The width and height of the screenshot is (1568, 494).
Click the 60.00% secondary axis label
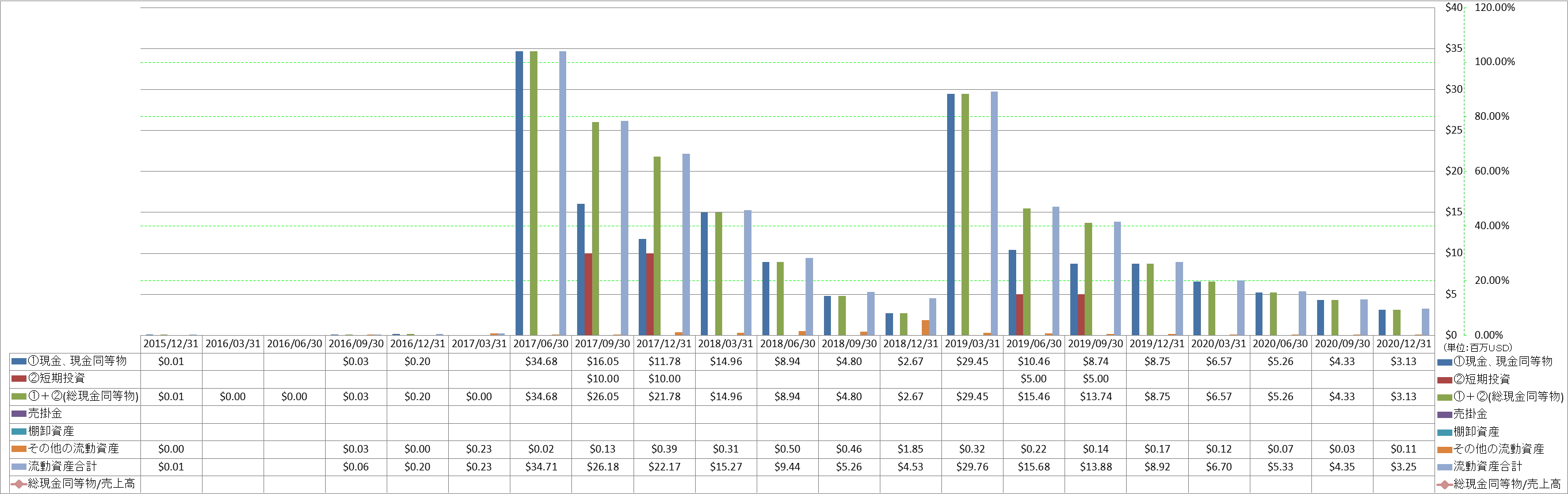1492,171
